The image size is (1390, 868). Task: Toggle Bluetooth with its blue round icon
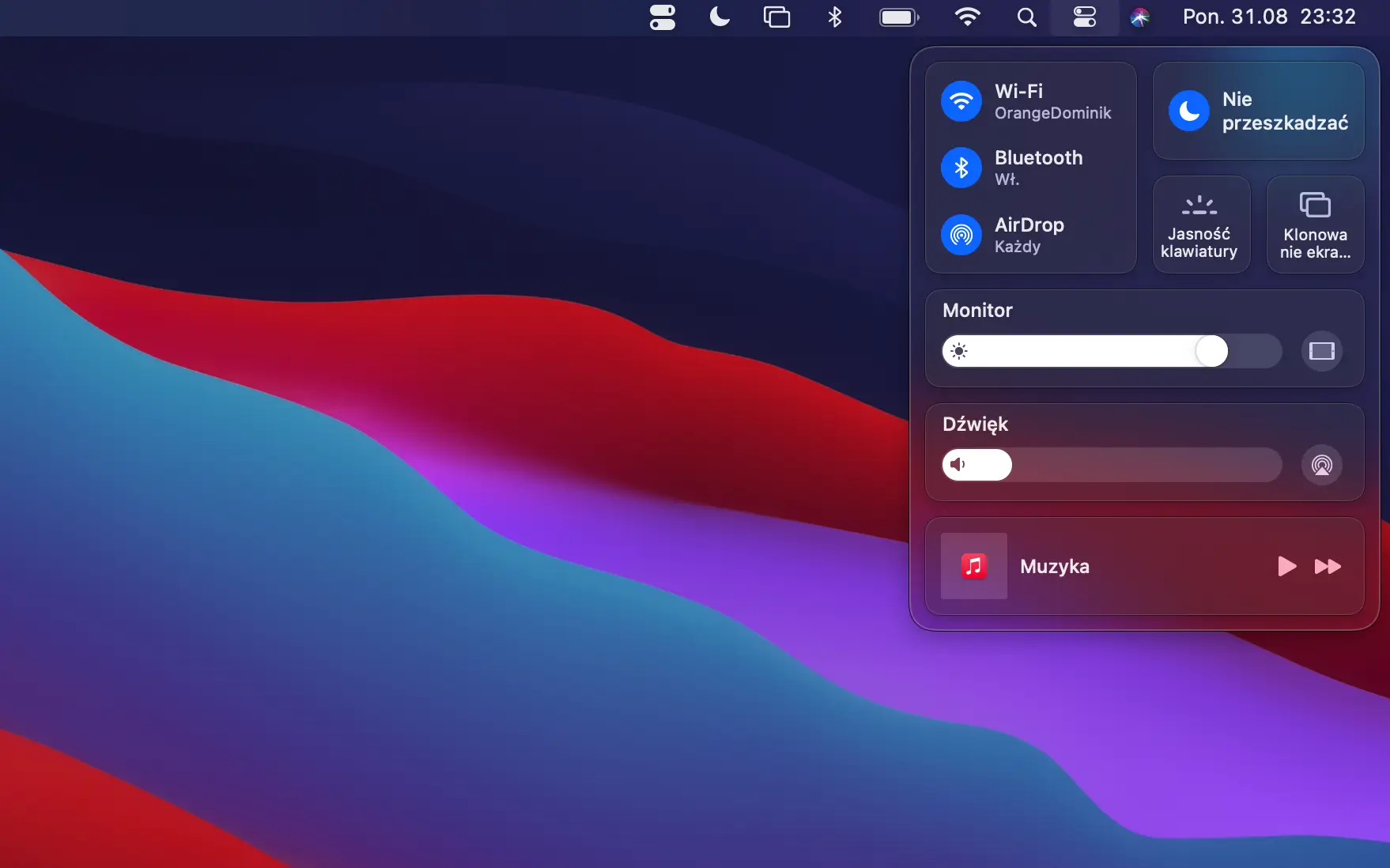point(961,168)
